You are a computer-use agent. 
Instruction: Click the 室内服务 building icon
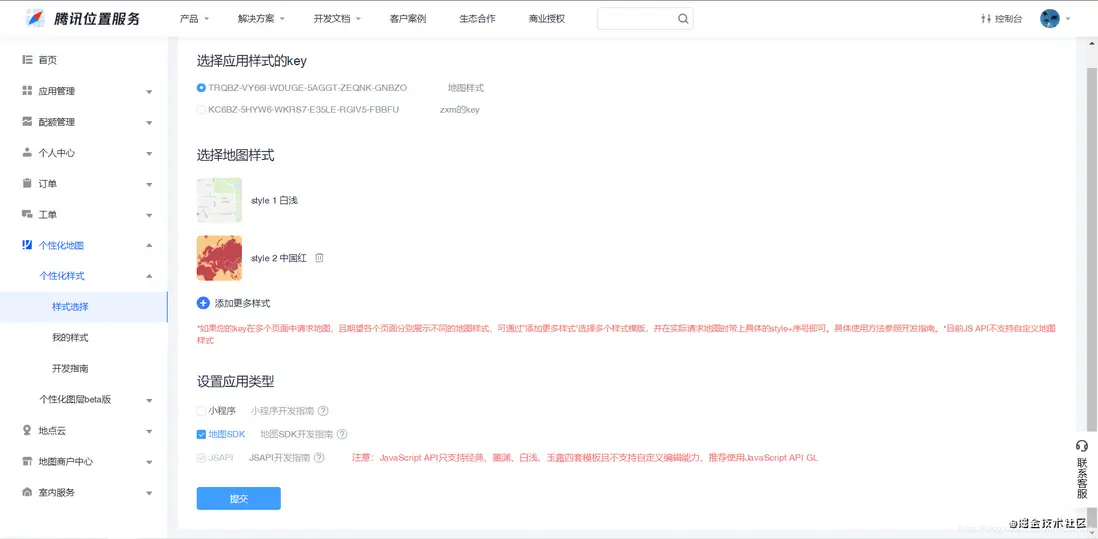(27, 492)
